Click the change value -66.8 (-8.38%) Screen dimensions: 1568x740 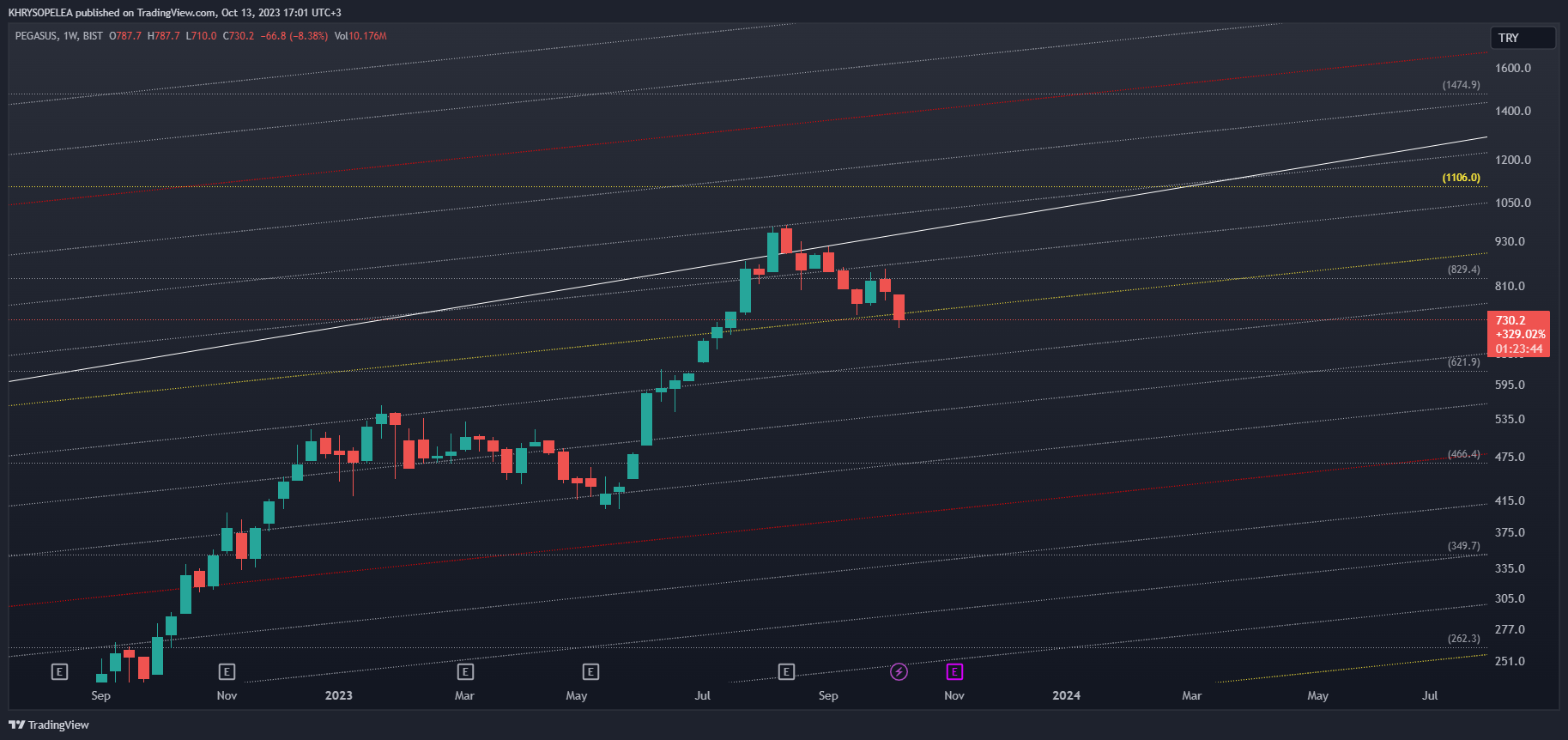294,36
